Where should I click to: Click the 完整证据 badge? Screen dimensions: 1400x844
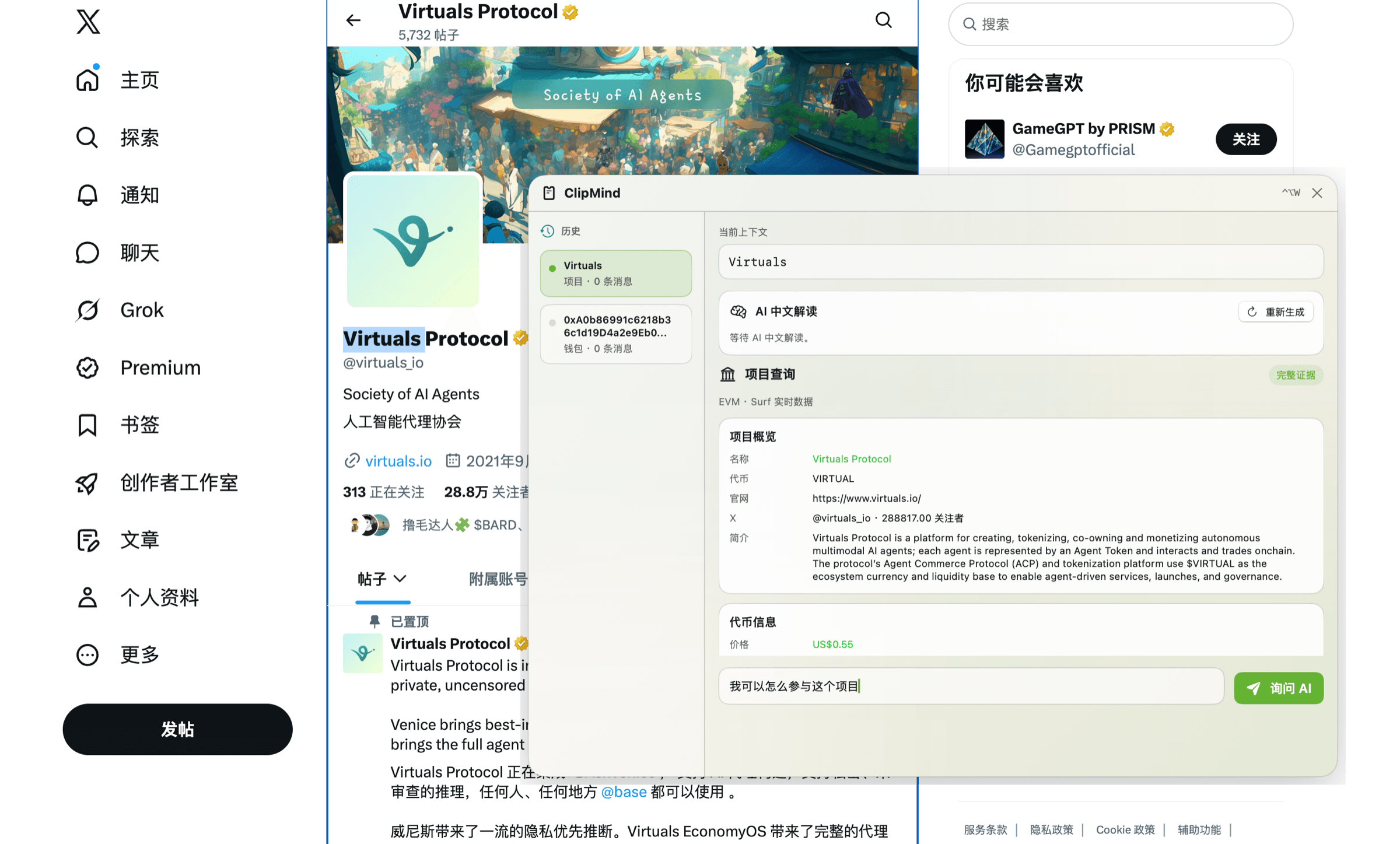pos(1295,375)
